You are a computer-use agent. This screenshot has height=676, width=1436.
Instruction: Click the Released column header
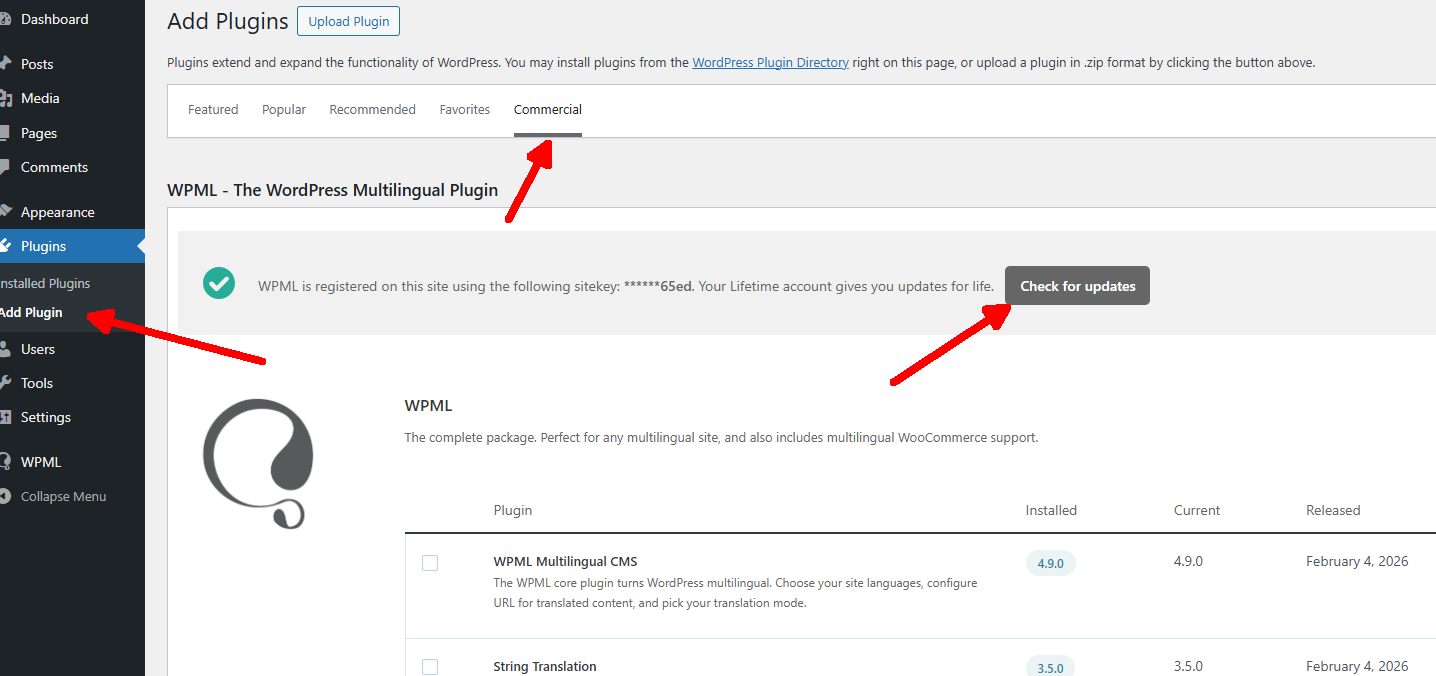(x=1333, y=510)
